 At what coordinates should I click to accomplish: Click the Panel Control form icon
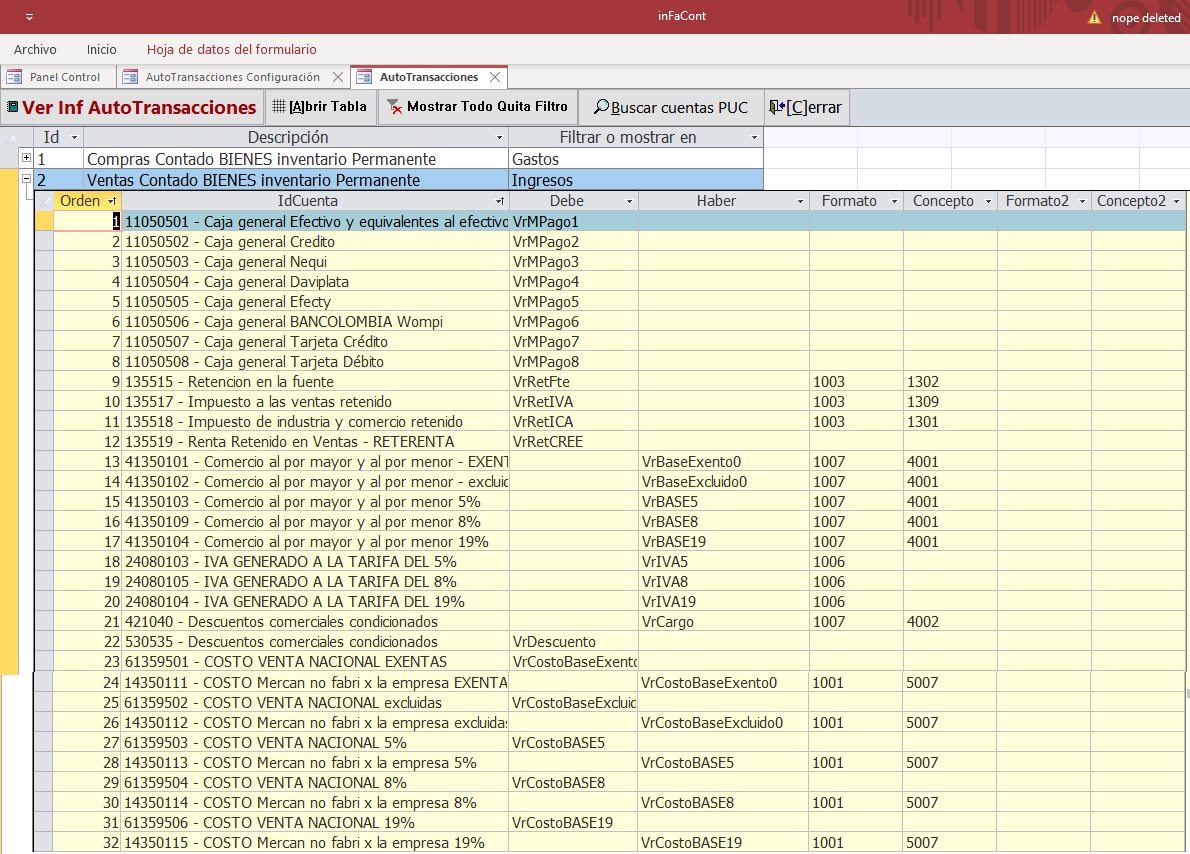point(15,77)
